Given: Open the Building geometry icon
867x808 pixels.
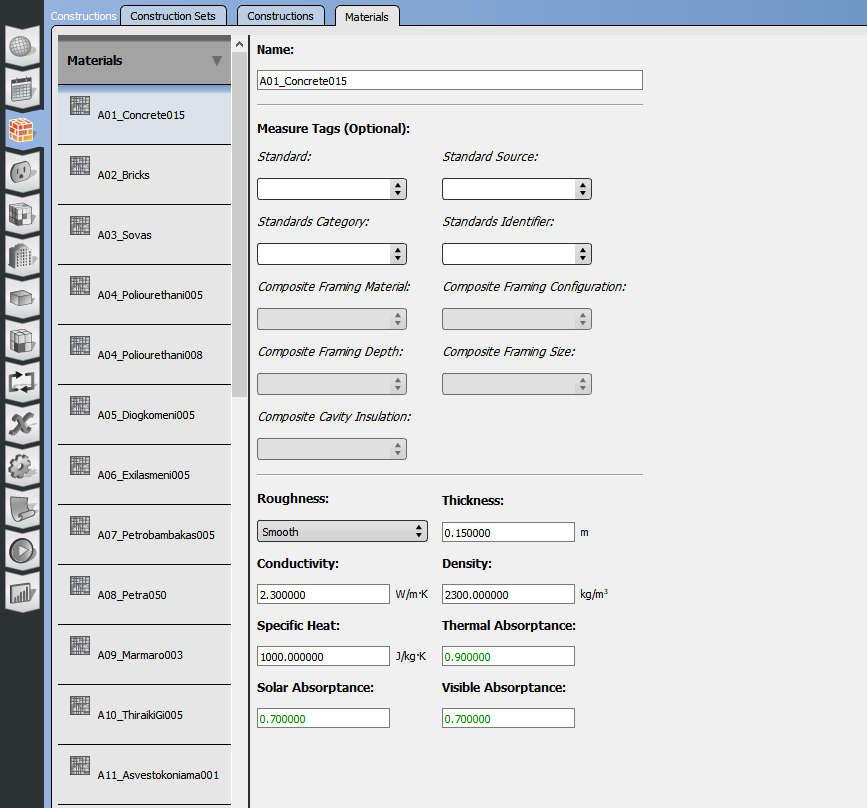Looking at the screenshot, I should click(22, 256).
